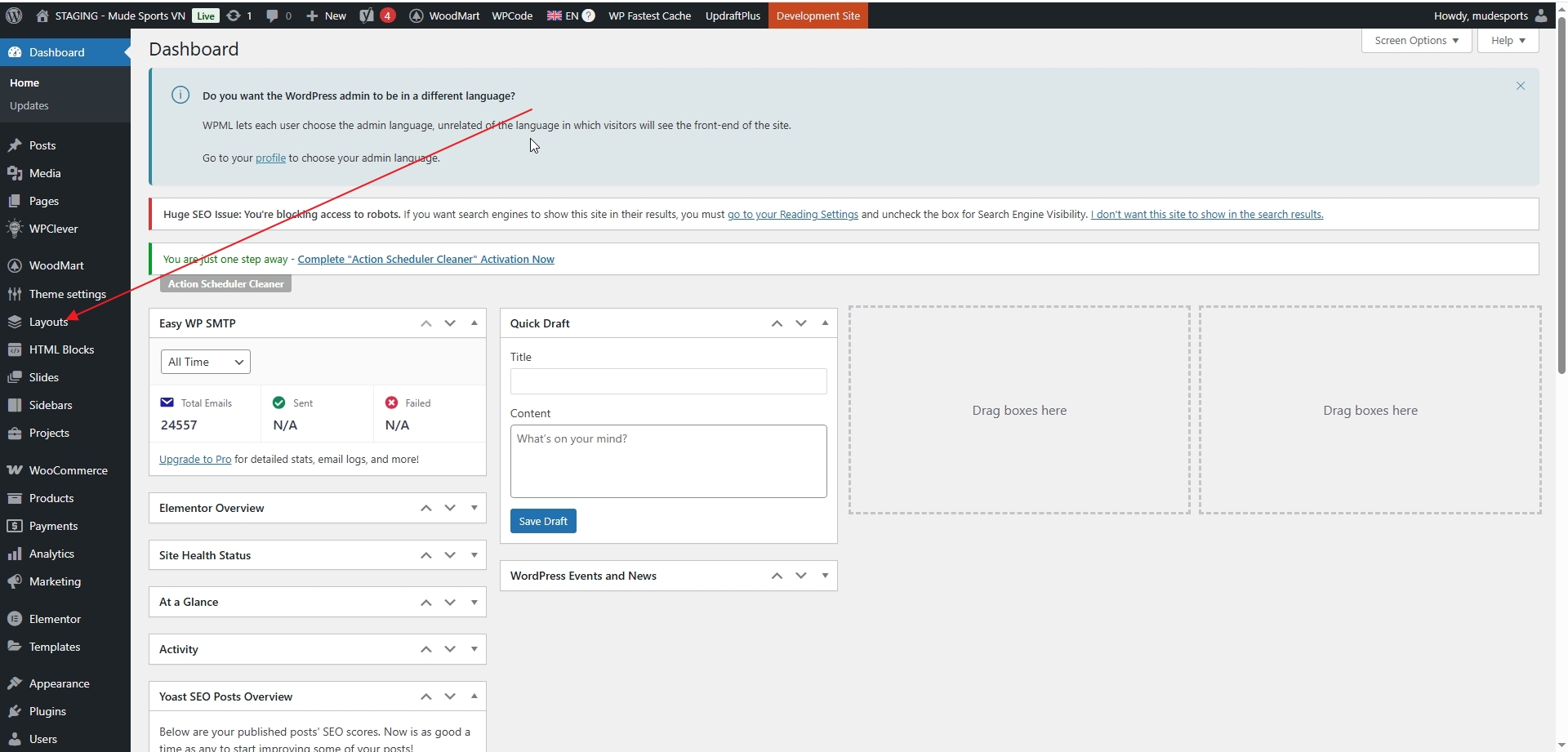Viewport: 1568px width, 752px height.
Task: Click the WooCommerce Woo icon
Action: coord(14,470)
